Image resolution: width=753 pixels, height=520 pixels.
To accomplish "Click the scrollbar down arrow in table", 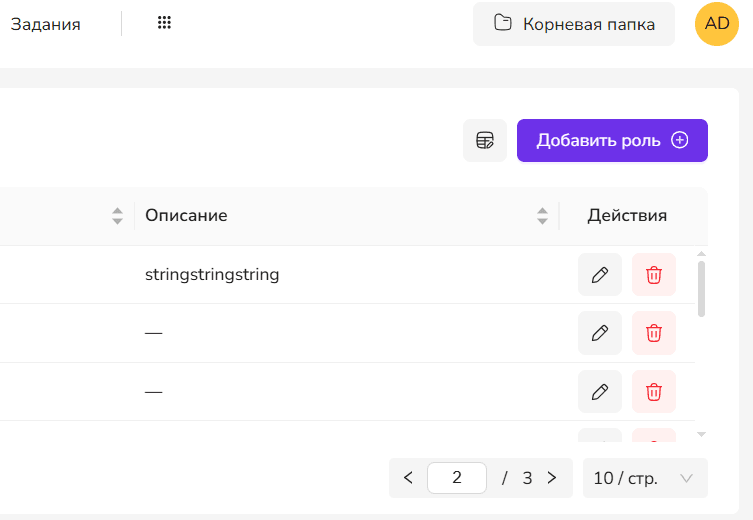I will click(701, 434).
